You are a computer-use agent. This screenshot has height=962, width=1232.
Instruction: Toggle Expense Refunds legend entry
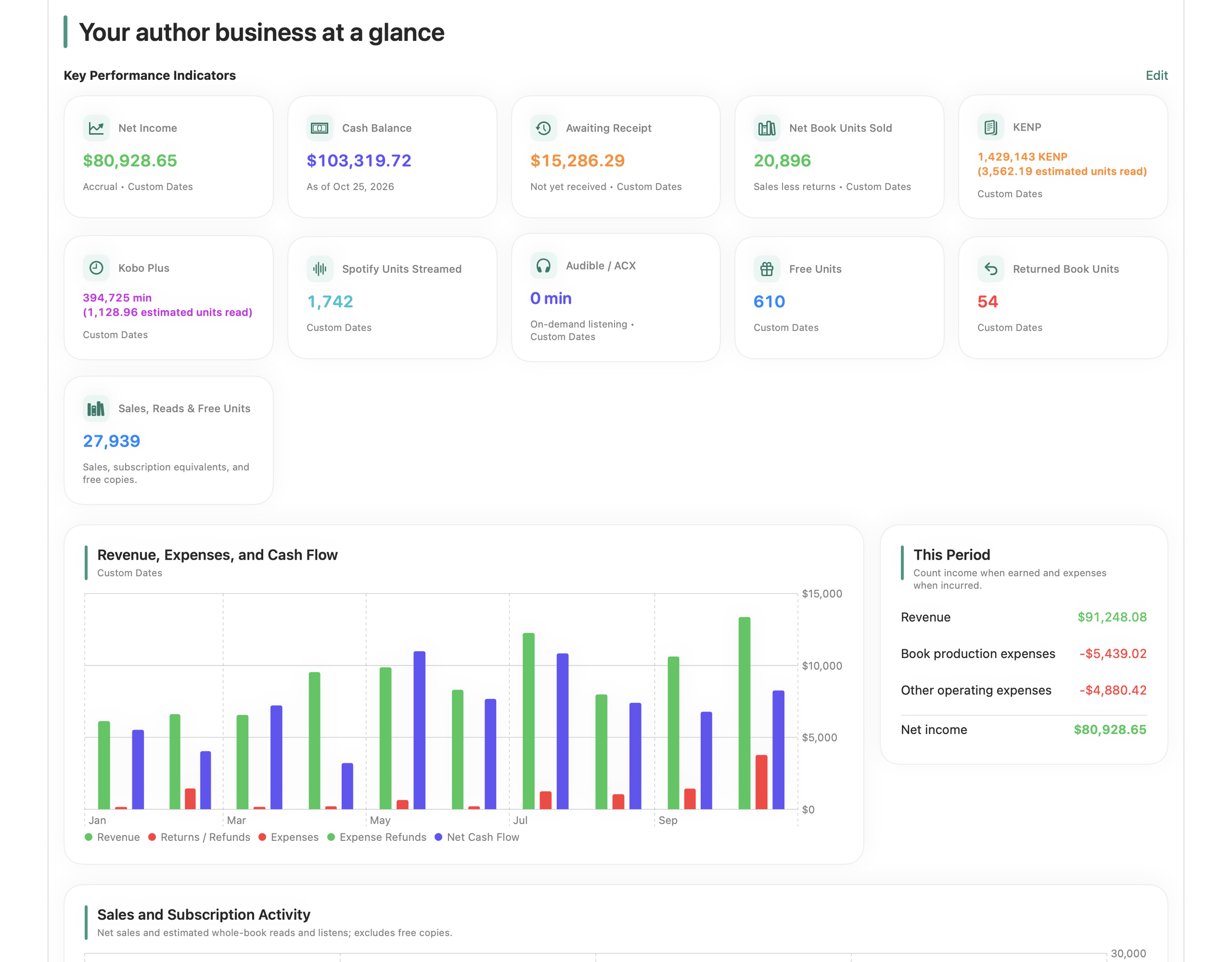[377, 837]
